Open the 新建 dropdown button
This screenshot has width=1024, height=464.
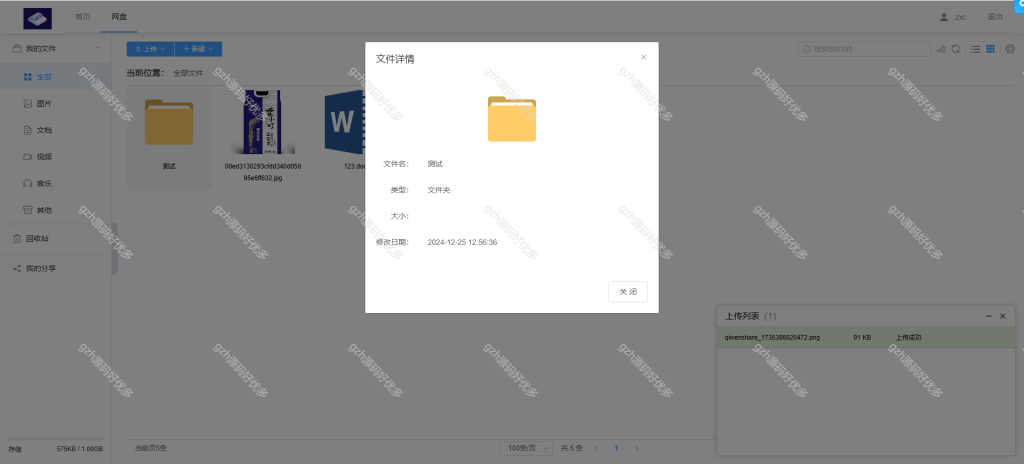coord(198,49)
